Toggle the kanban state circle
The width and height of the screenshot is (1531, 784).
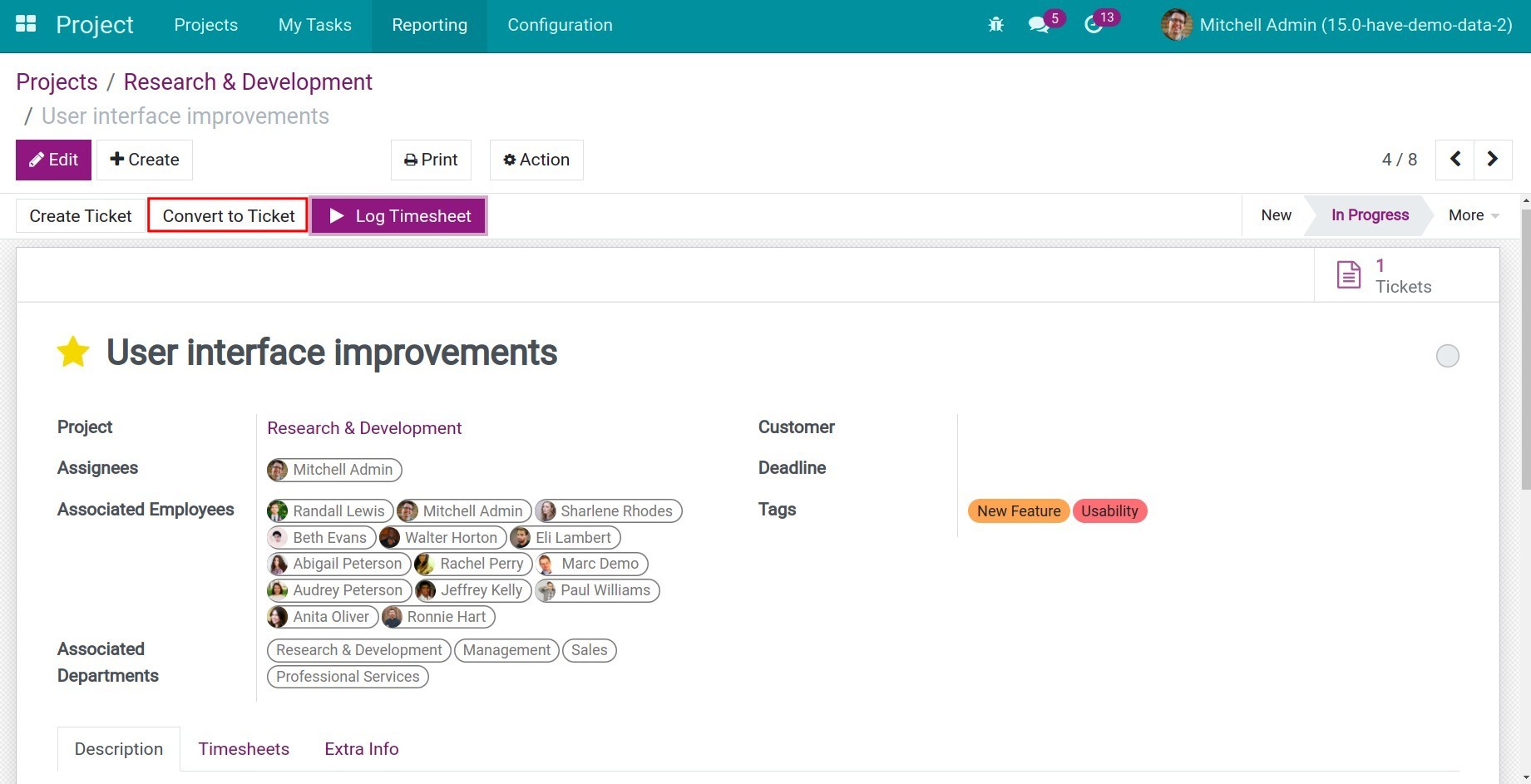(x=1448, y=356)
